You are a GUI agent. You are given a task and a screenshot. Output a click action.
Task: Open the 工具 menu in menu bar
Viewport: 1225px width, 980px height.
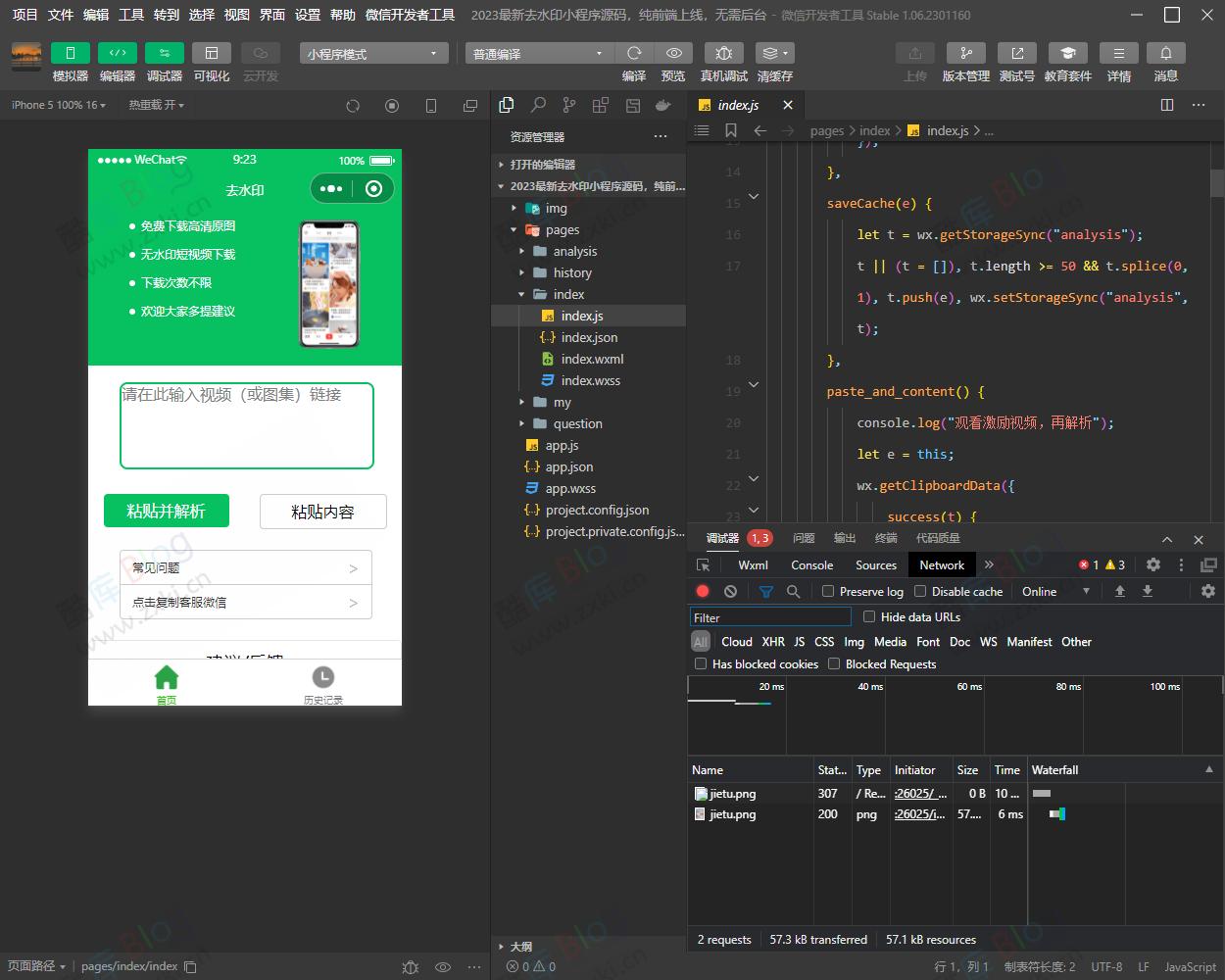[131, 15]
